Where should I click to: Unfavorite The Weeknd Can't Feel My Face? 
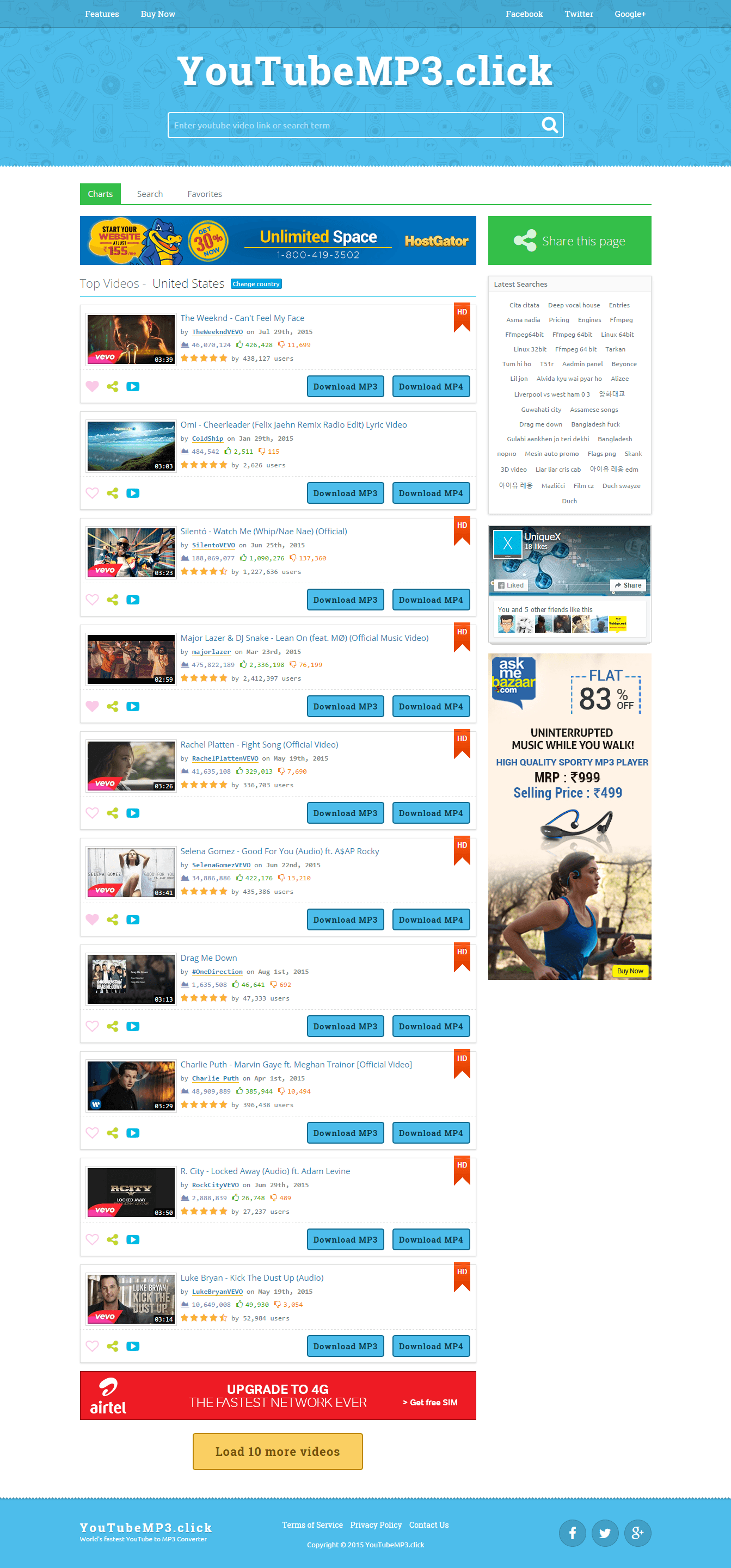coord(92,386)
